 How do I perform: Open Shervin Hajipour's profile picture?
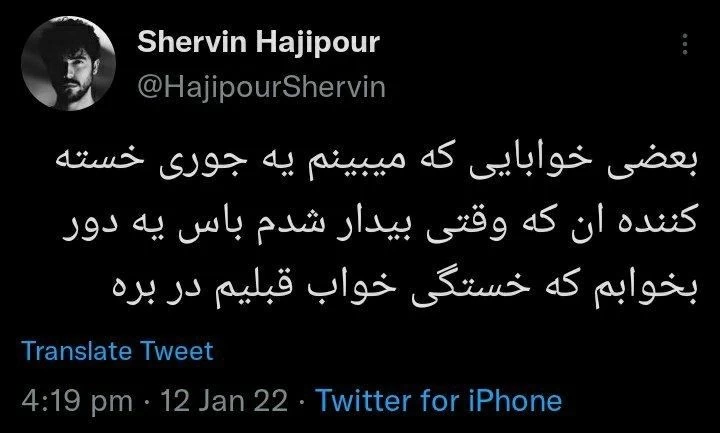[68, 63]
